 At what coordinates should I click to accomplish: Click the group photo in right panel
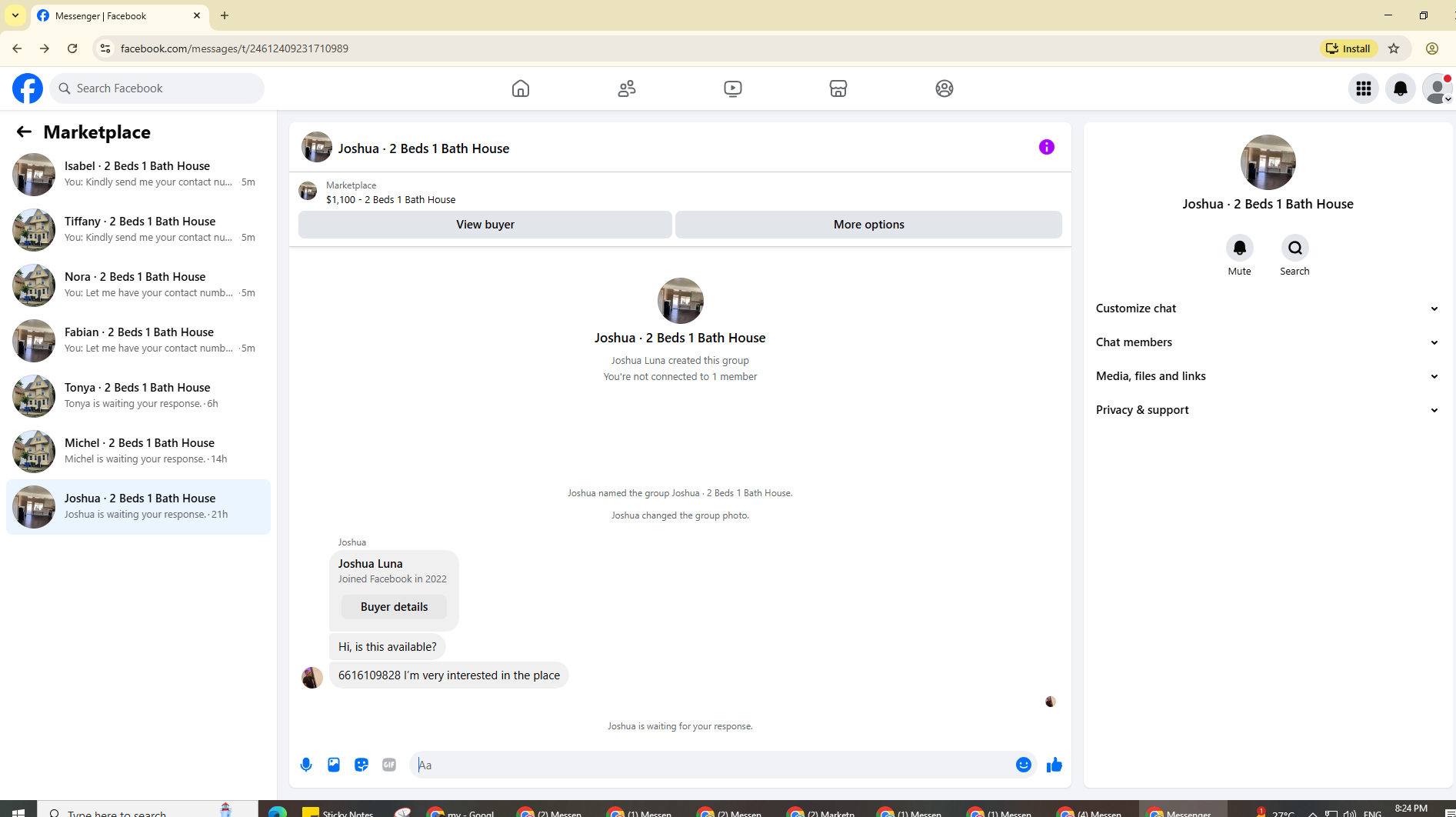click(x=1268, y=162)
